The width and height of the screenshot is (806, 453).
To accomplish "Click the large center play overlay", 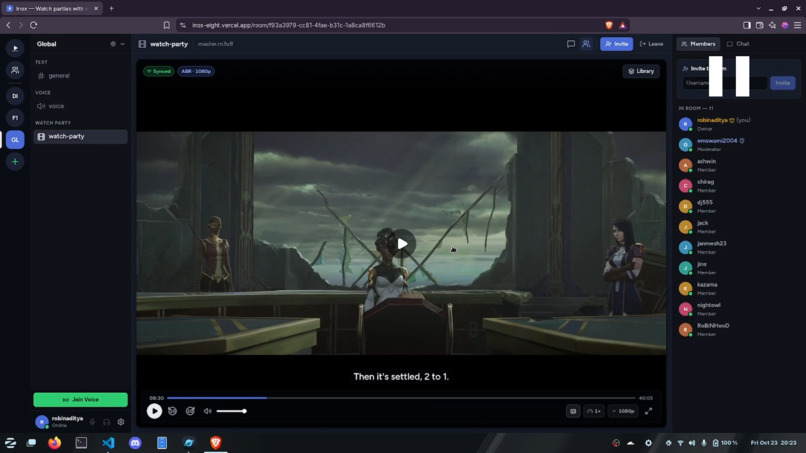I will point(402,244).
